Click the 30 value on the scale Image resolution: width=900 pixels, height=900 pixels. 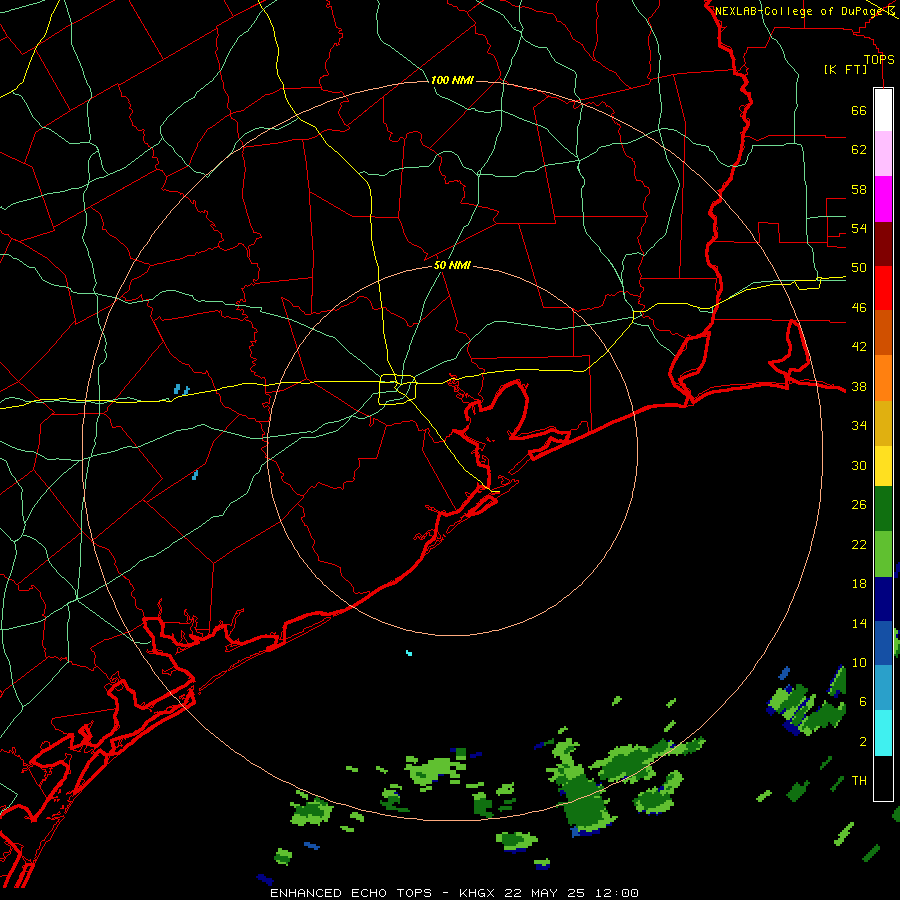[x=859, y=465]
